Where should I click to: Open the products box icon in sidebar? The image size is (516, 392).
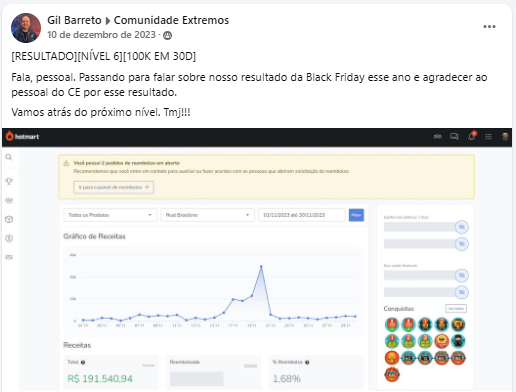coord(9,219)
